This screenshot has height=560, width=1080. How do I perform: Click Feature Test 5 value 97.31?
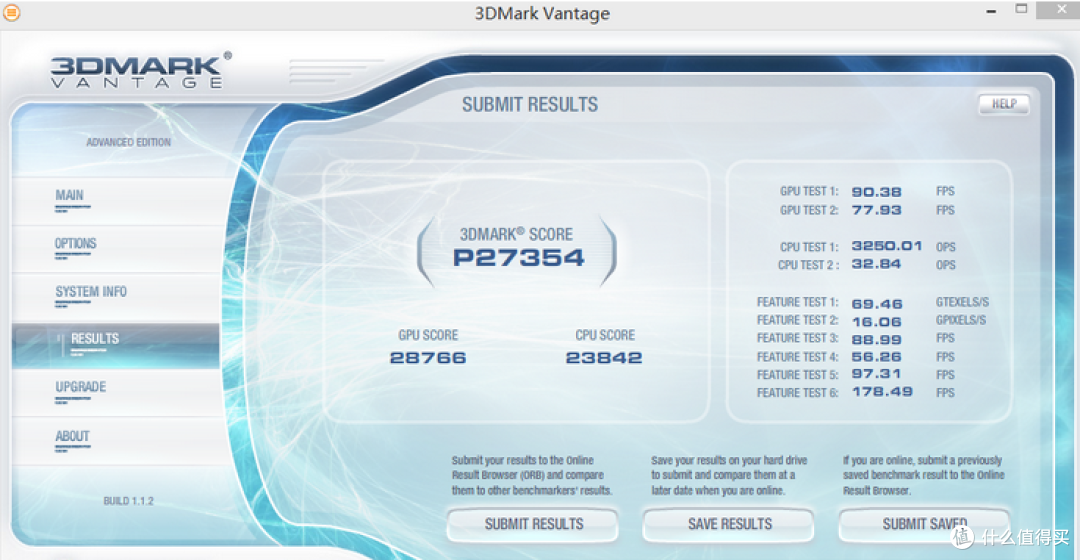tap(876, 374)
